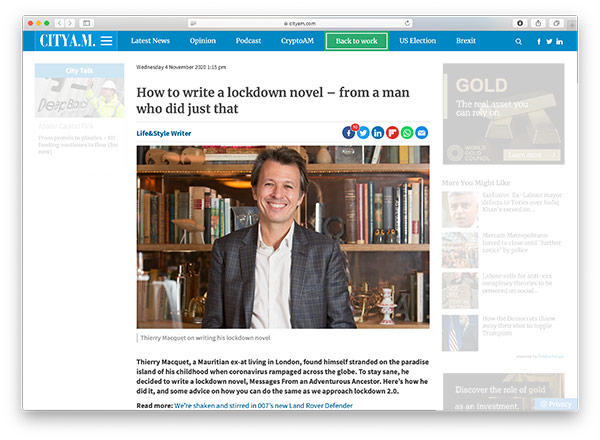The image size is (600, 440).
Task: Open the Twitter icon in top navigation
Action: [549, 41]
